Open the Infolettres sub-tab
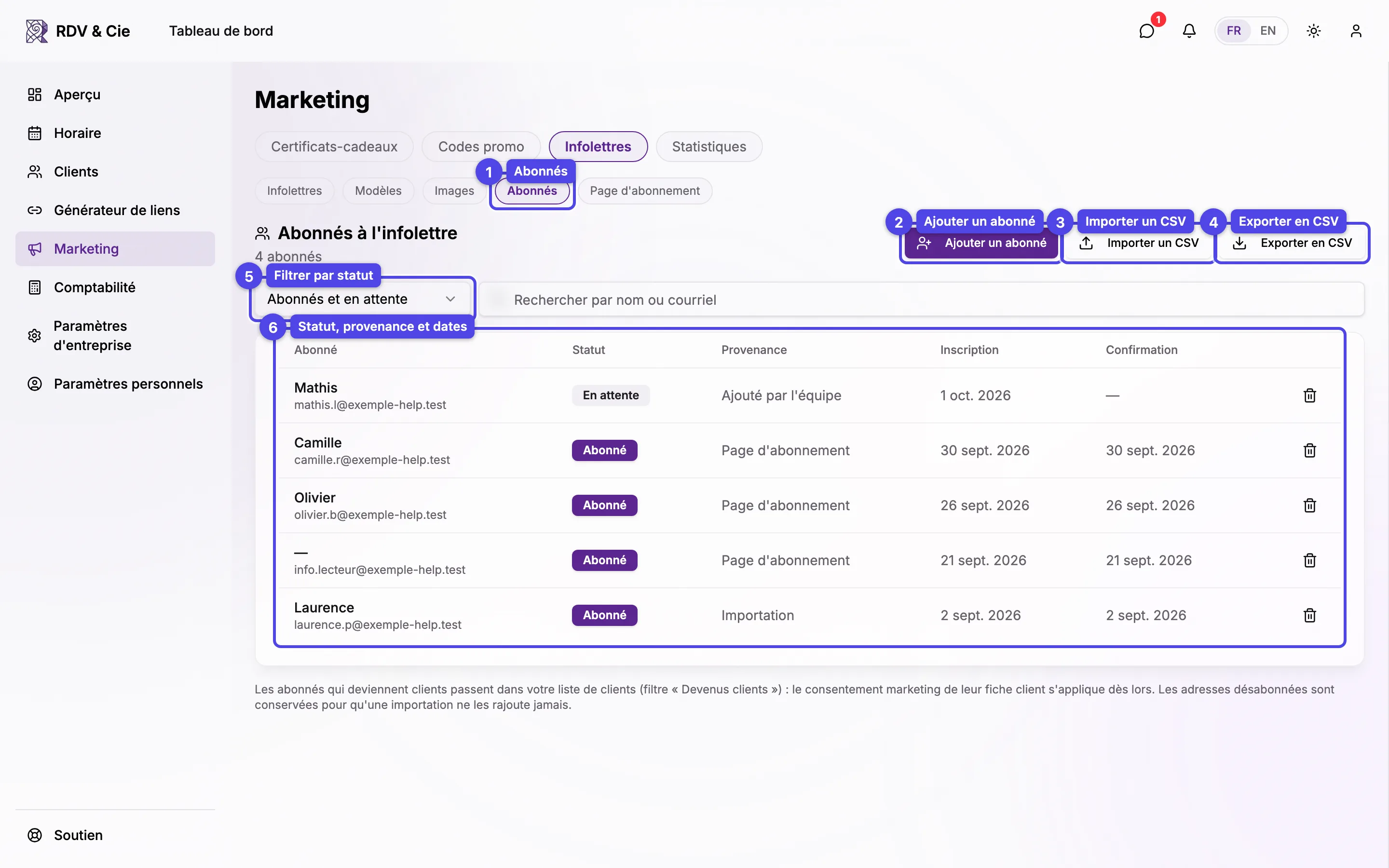 [295, 190]
